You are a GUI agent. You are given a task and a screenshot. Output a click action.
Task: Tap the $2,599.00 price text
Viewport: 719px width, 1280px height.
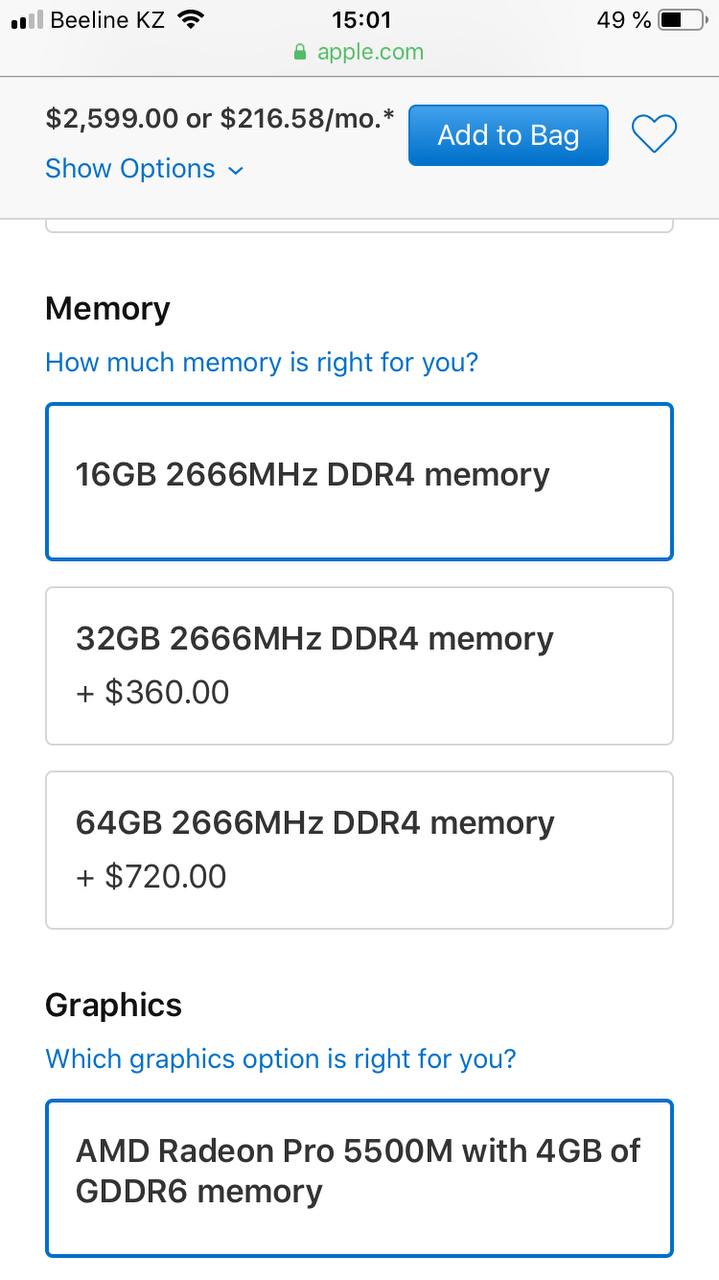[x=111, y=118]
